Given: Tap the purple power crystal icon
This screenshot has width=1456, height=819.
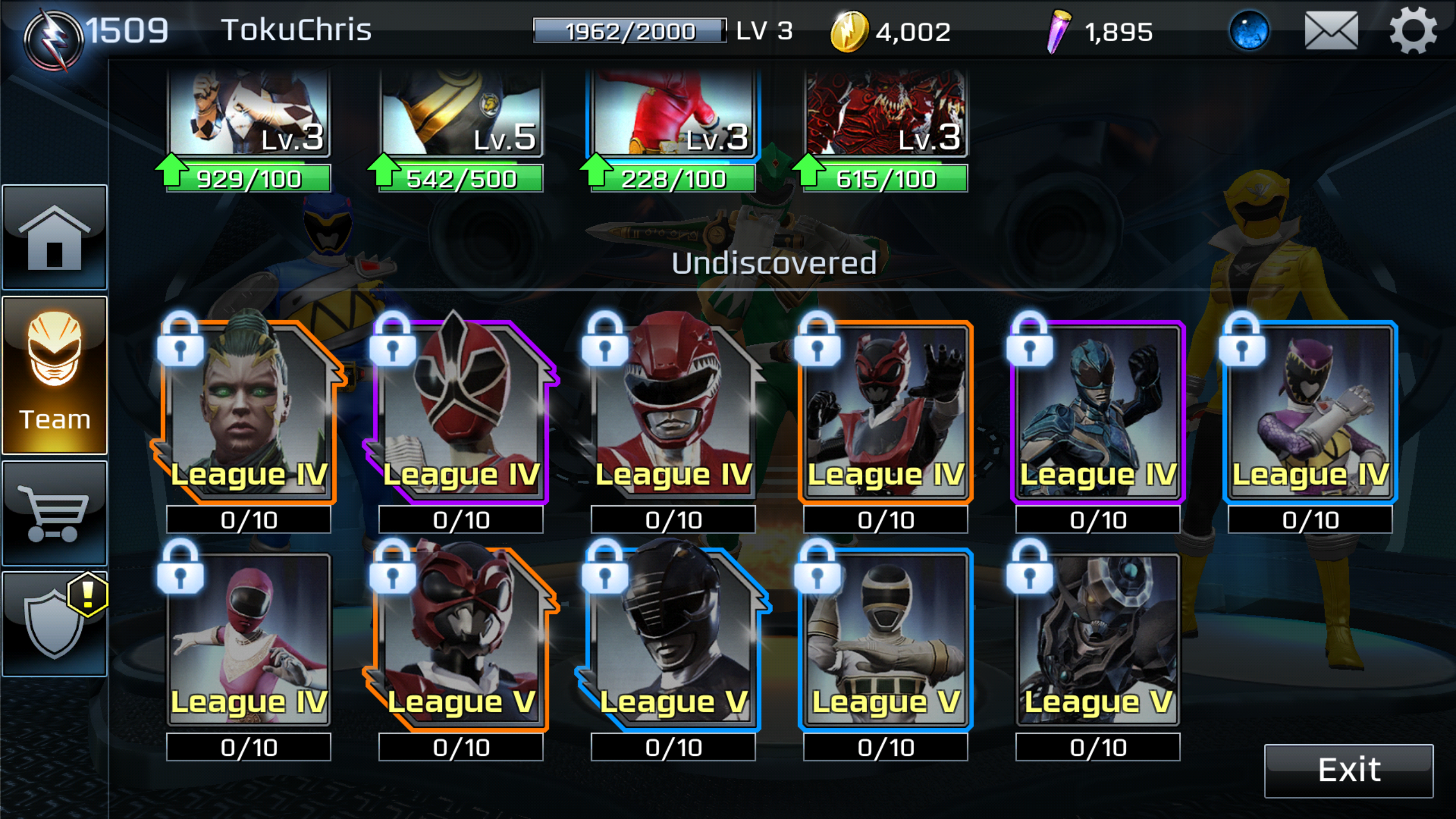Looking at the screenshot, I should (x=1058, y=32).
